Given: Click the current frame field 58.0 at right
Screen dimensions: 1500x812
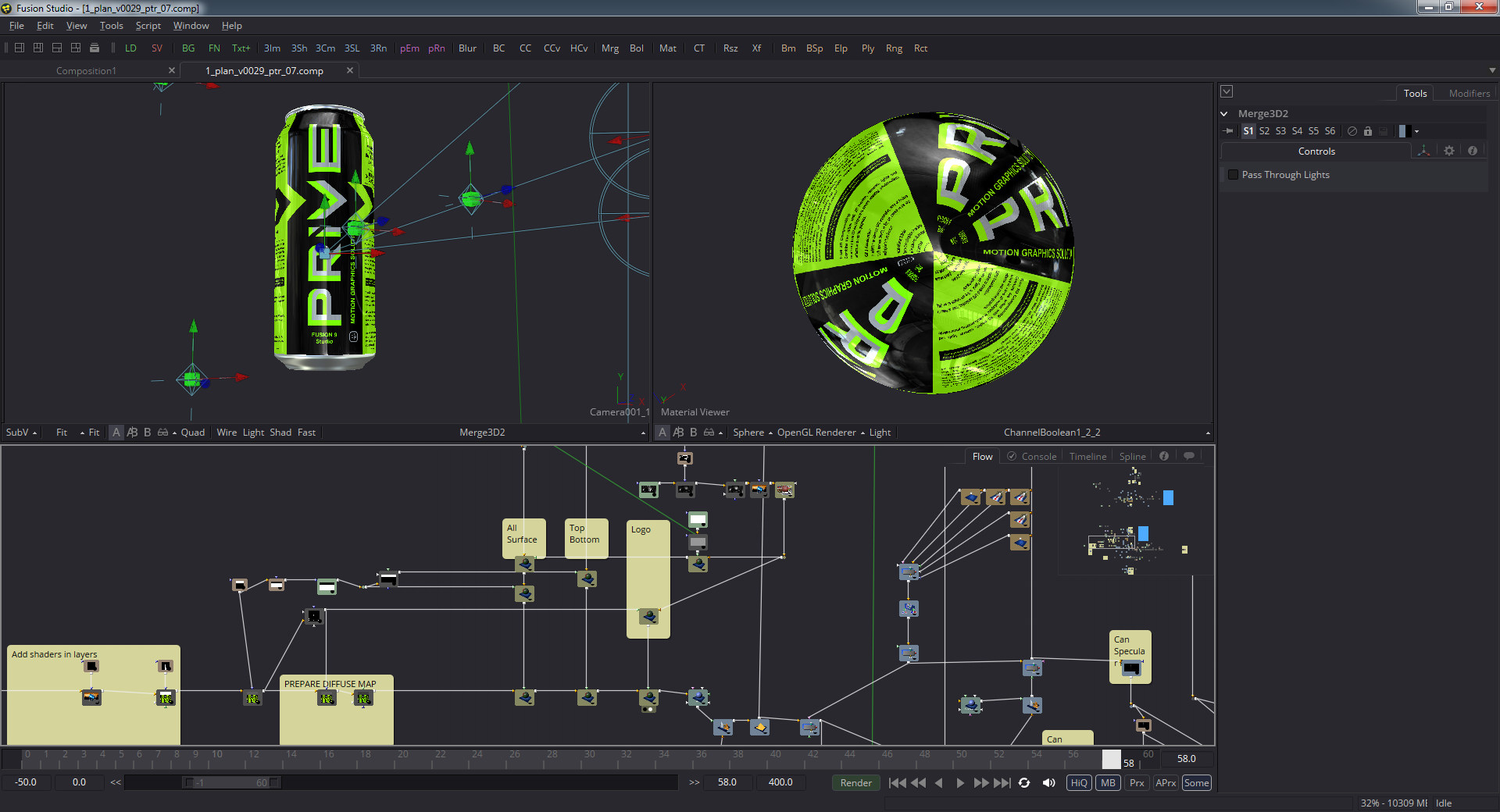Looking at the screenshot, I should pos(1186,758).
